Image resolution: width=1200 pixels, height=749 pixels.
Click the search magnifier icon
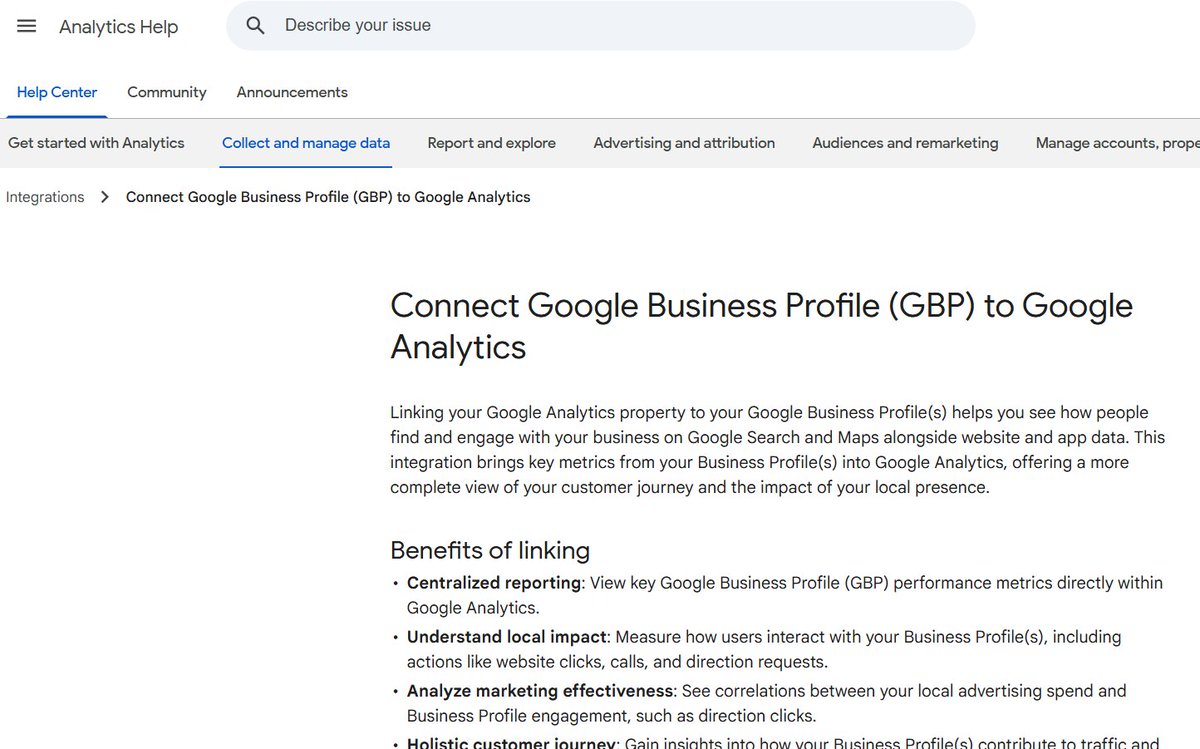pyautogui.click(x=256, y=26)
